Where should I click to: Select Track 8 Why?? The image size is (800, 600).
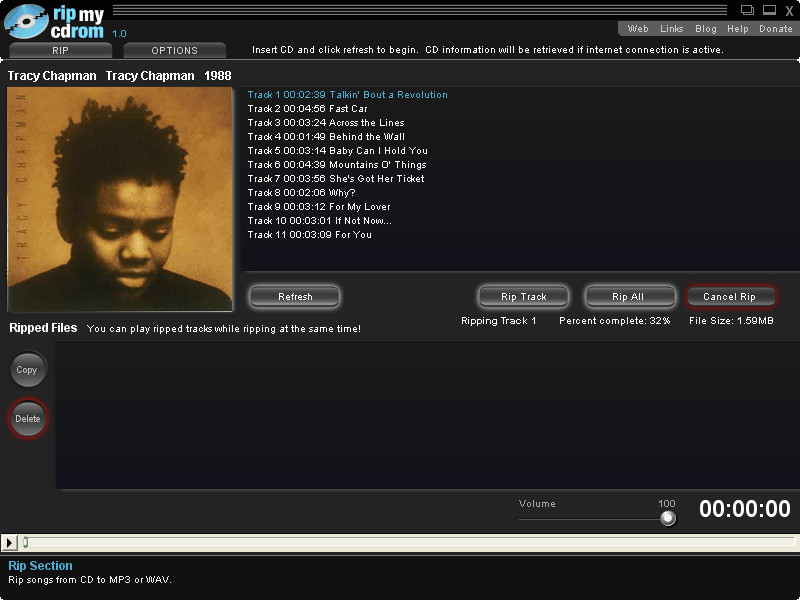point(302,193)
